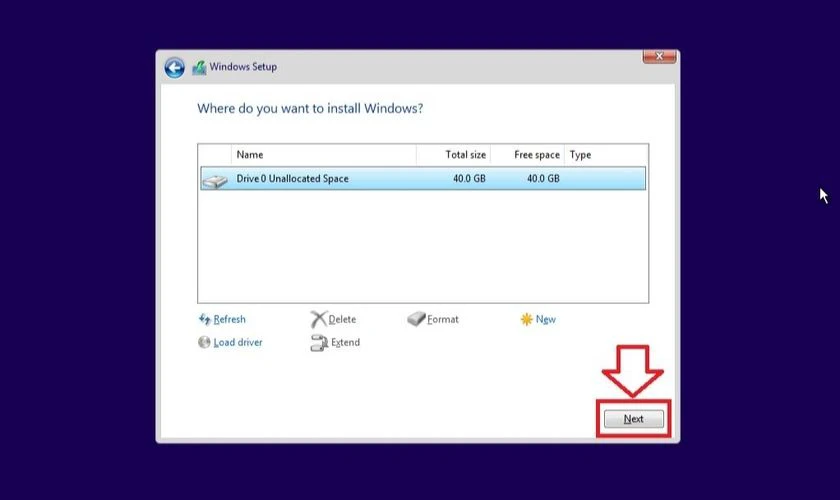Click the Windows Setup title text

[x=243, y=67]
